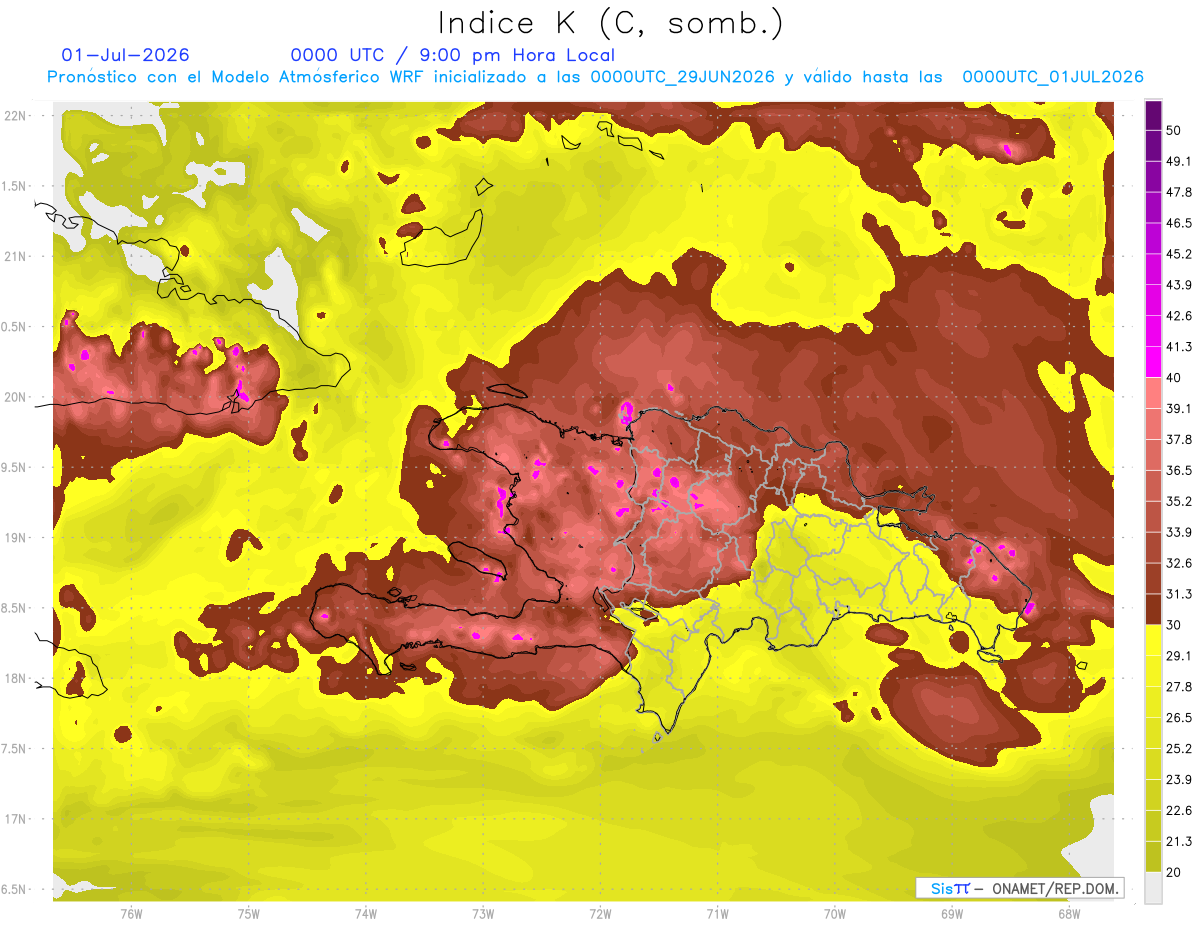
Task: Click the color scale value "41.3"
Action: click(1179, 347)
